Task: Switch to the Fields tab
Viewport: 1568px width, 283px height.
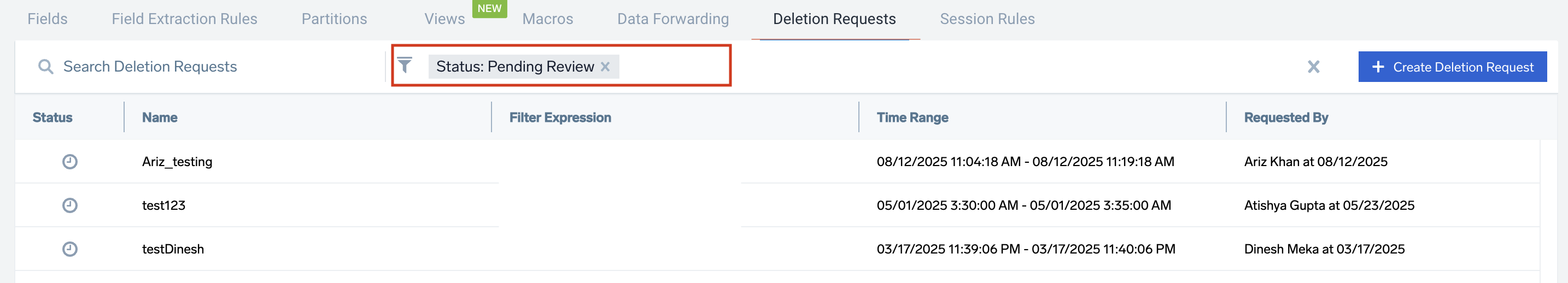Action: [x=48, y=19]
